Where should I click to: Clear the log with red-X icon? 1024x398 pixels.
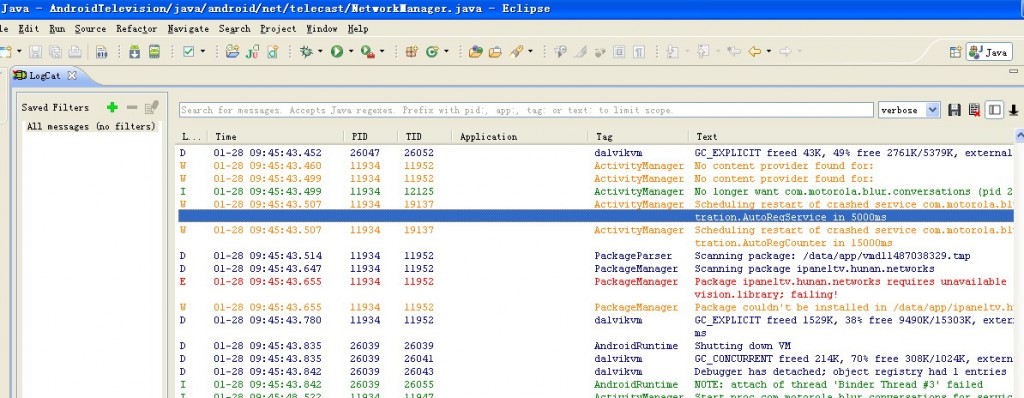pyautogui.click(x=974, y=110)
